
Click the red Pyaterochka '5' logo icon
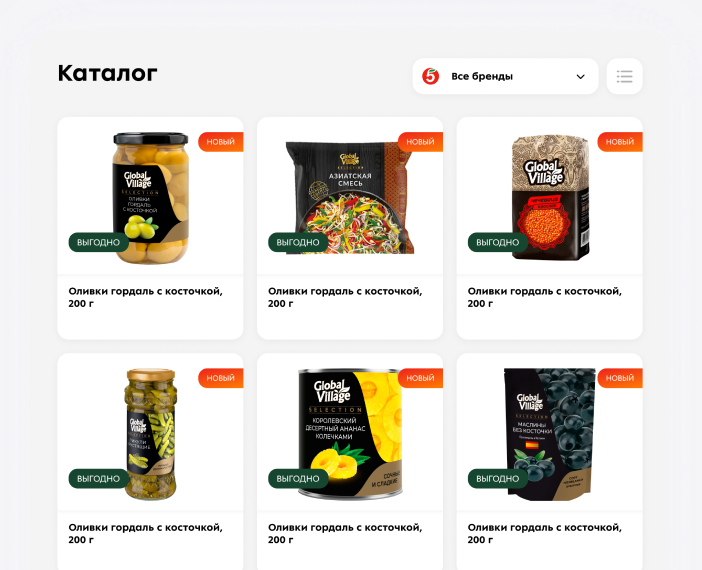(x=431, y=76)
